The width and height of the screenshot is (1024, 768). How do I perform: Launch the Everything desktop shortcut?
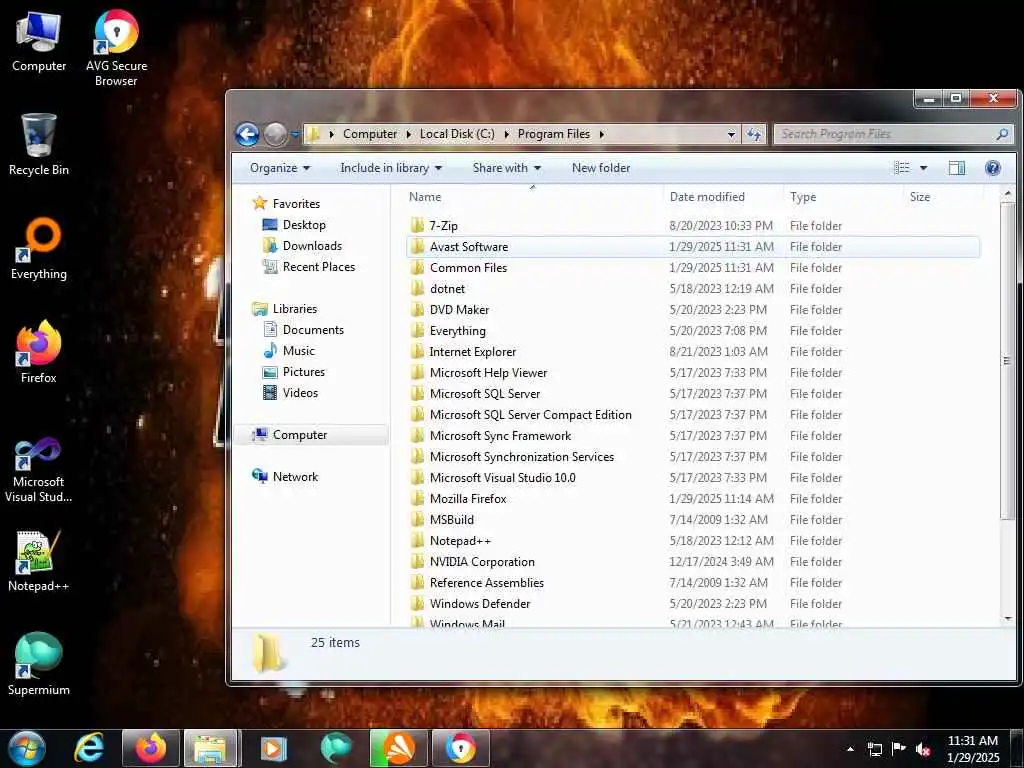pyautogui.click(x=39, y=248)
